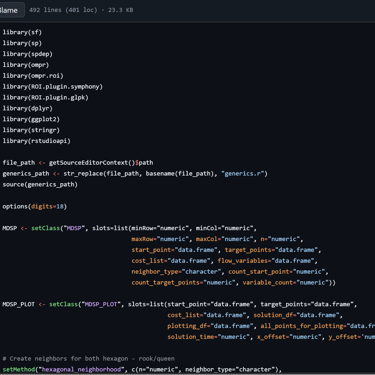Click the MDSP setClass definition line
The height and width of the screenshot is (375, 375).
tap(130, 228)
